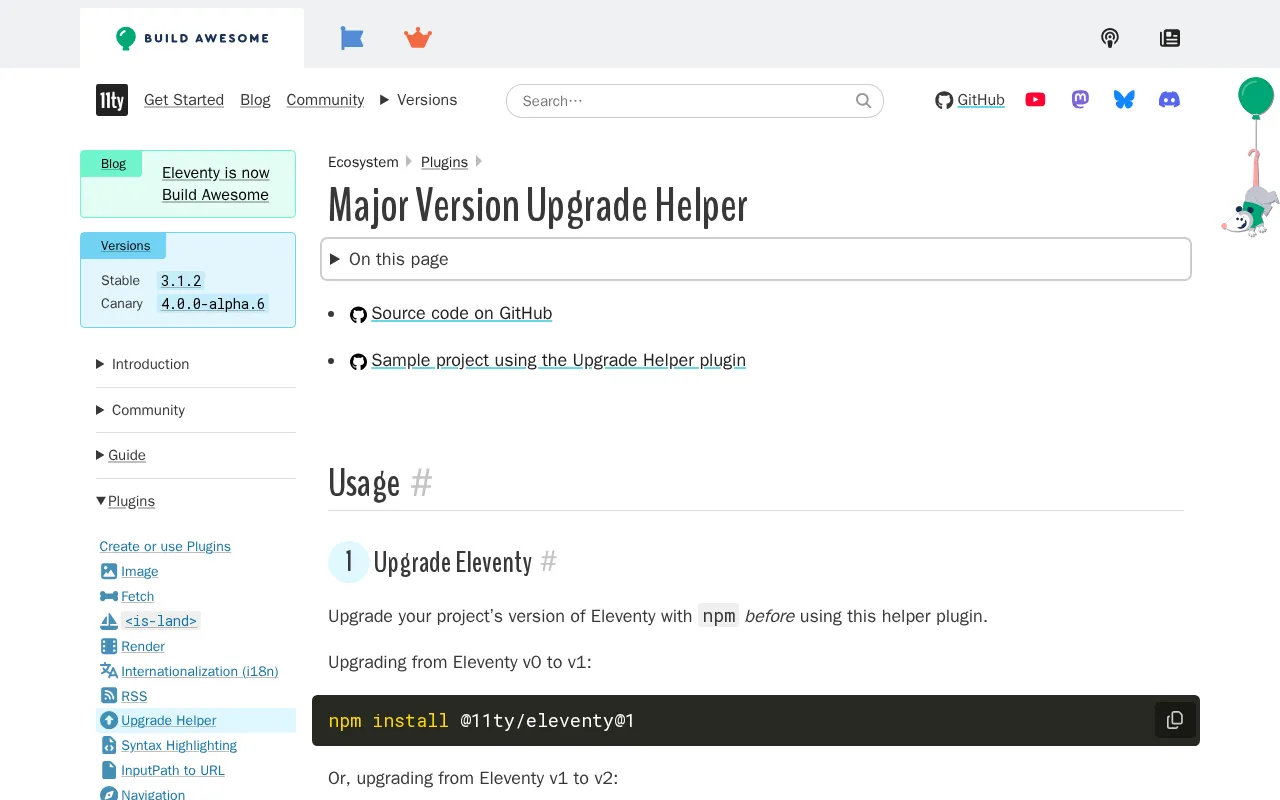Read the 'Eleventy is now Build Awesome' post
Viewport: 1280px width, 800px height.
216,184
